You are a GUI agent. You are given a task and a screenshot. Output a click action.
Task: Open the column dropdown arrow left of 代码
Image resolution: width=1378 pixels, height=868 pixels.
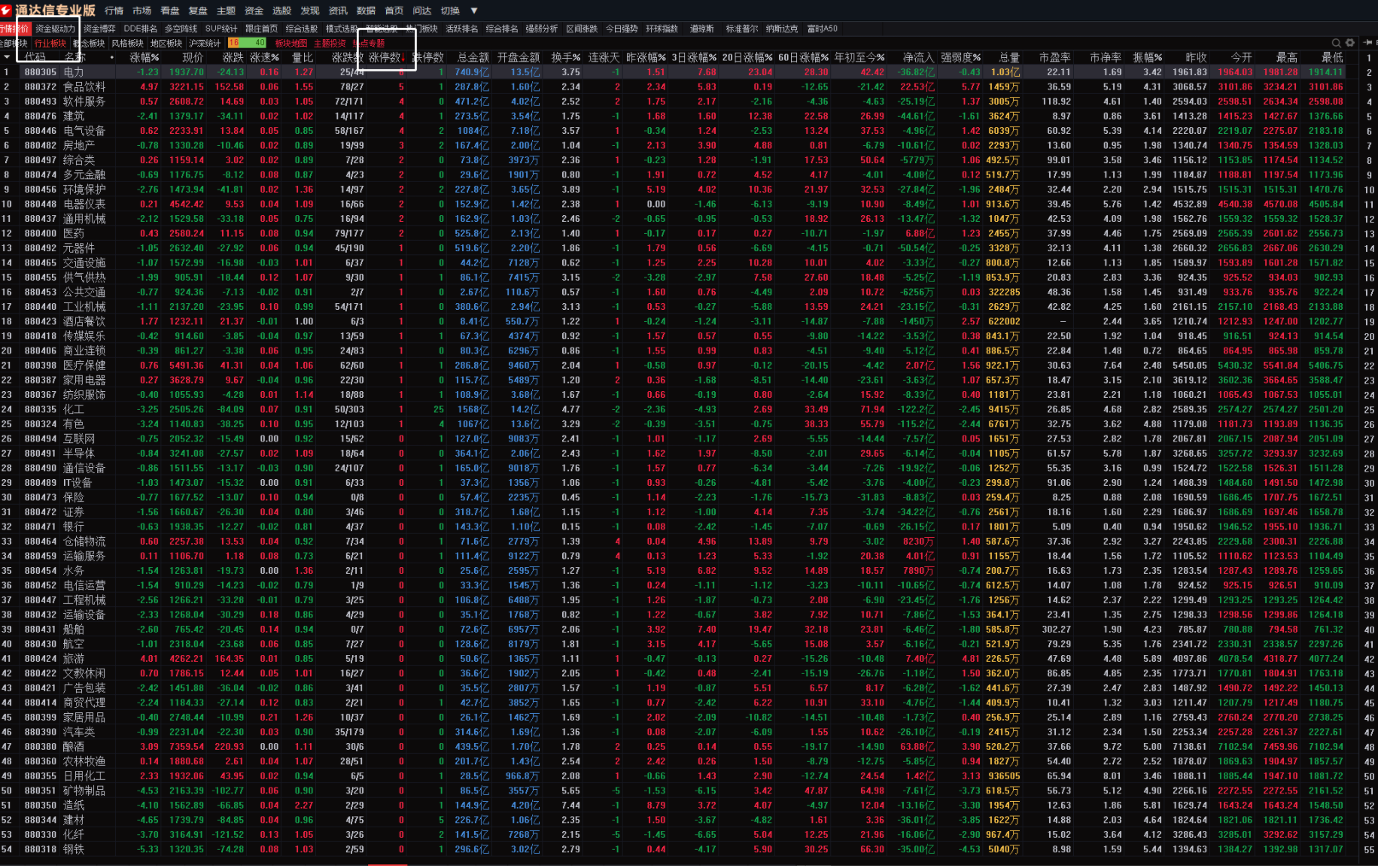click(x=7, y=57)
